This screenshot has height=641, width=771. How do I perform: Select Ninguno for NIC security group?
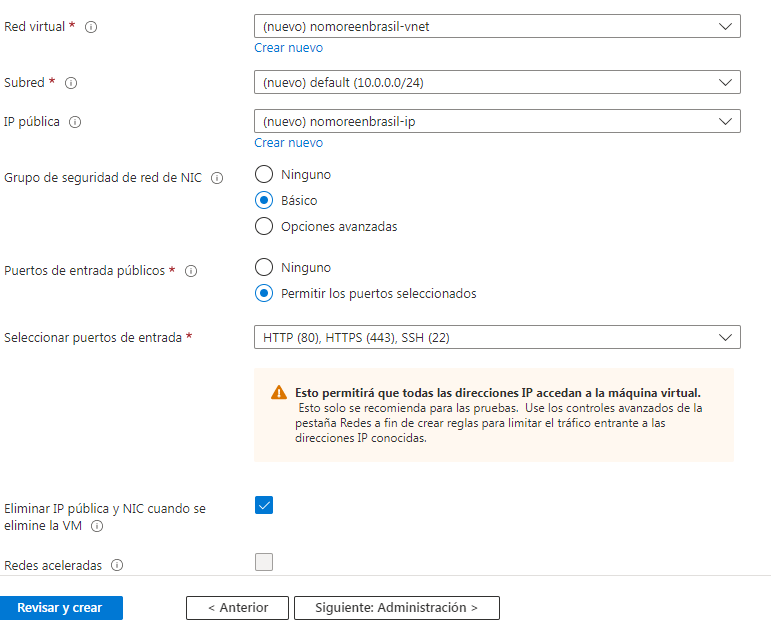pos(264,174)
